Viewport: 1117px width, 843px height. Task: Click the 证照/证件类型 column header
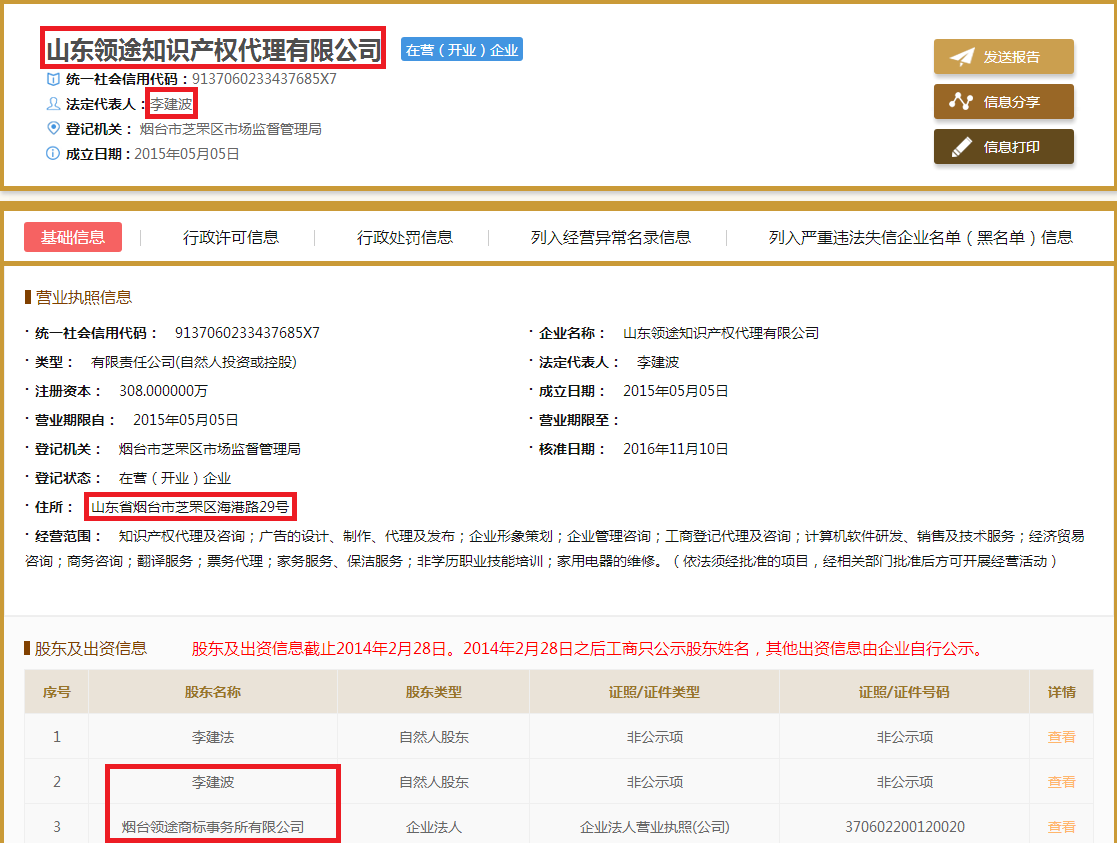click(654, 692)
